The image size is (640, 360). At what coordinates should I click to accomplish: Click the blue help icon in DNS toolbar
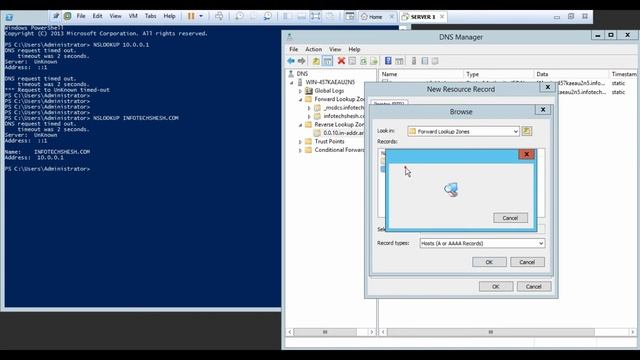pyautogui.click(x=388, y=61)
